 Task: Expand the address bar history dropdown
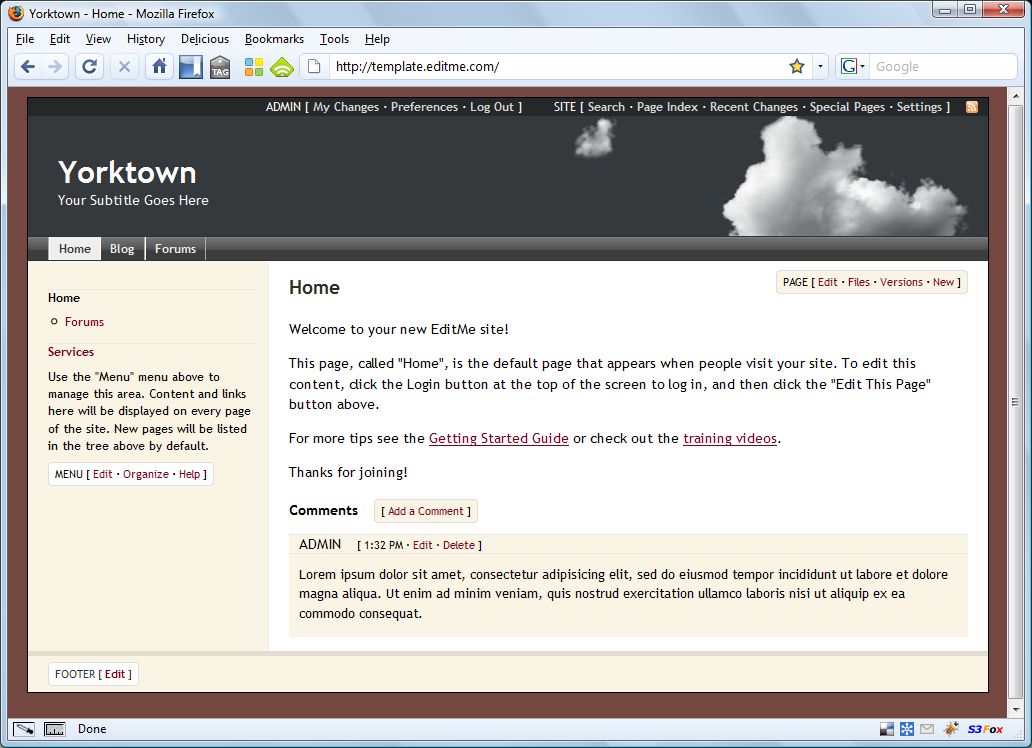820,67
